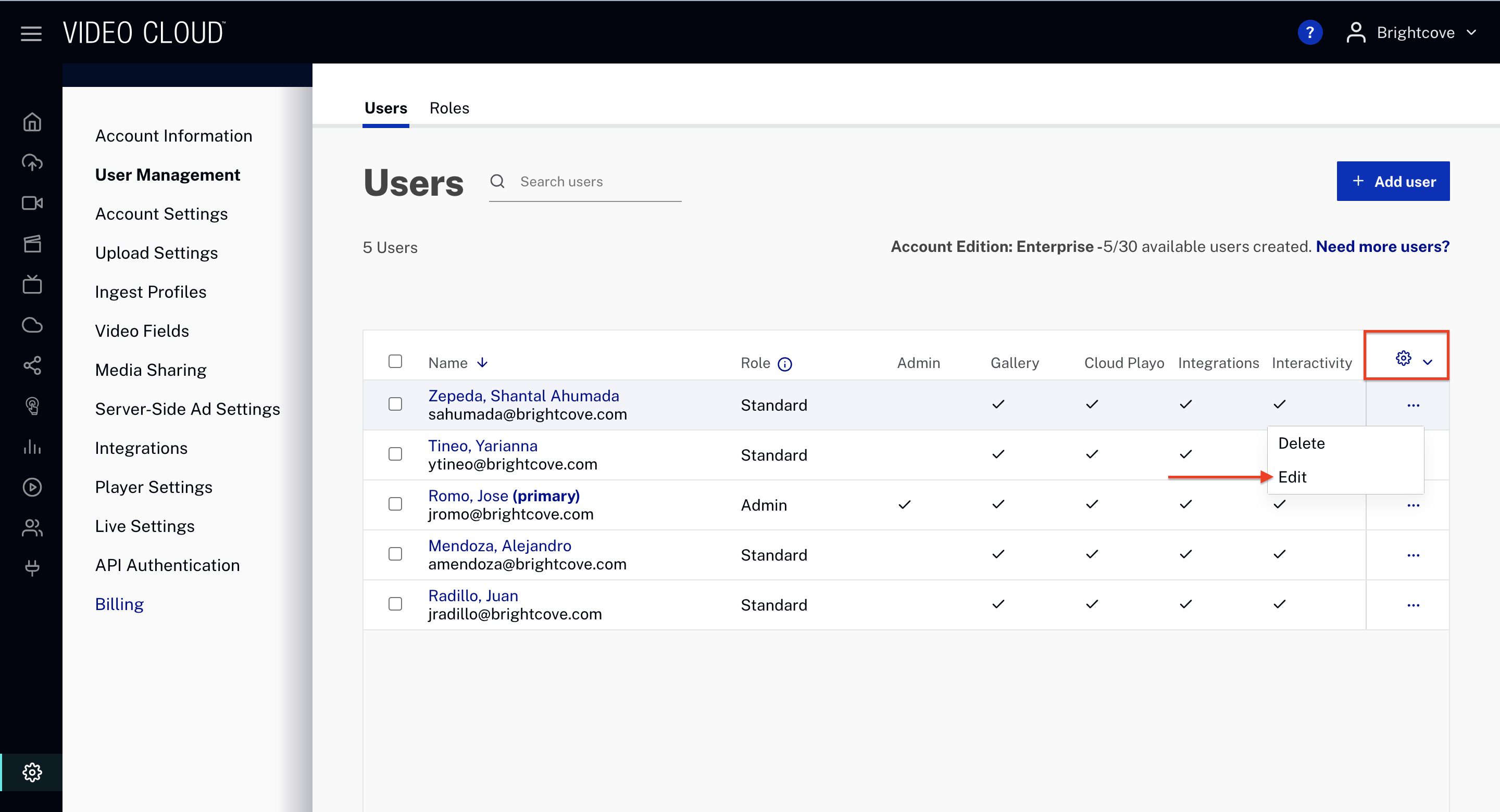1500x812 pixels.
Task: Open the Interactivity hand pointer icon
Action: click(32, 407)
